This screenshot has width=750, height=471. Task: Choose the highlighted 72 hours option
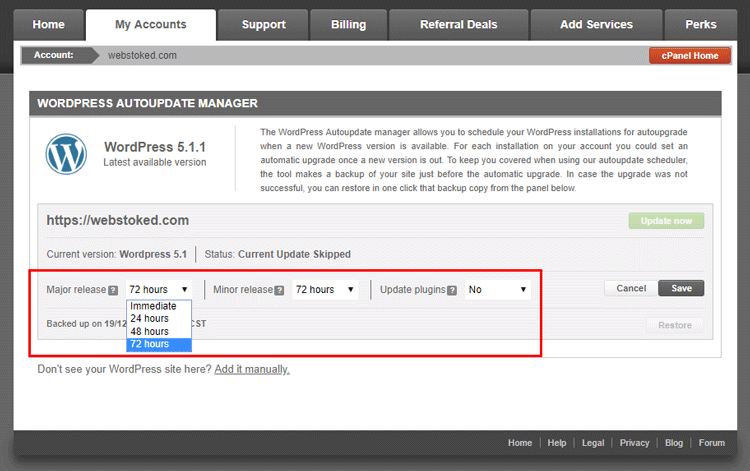point(159,344)
